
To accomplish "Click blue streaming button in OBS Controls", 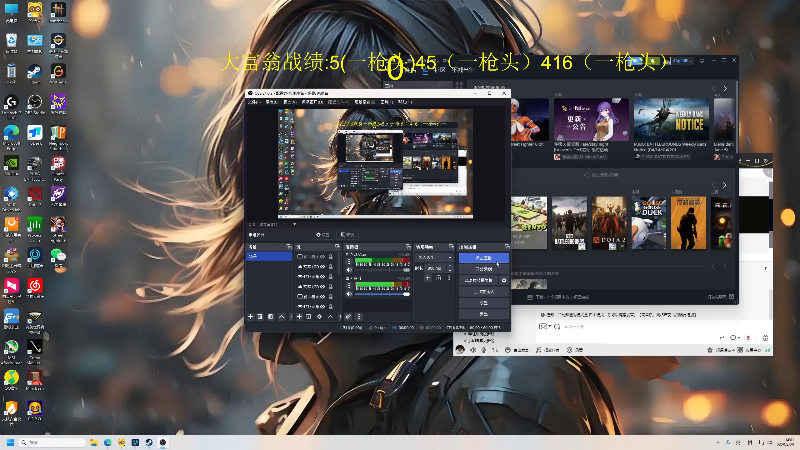I will pyautogui.click(x=484, y=258).
